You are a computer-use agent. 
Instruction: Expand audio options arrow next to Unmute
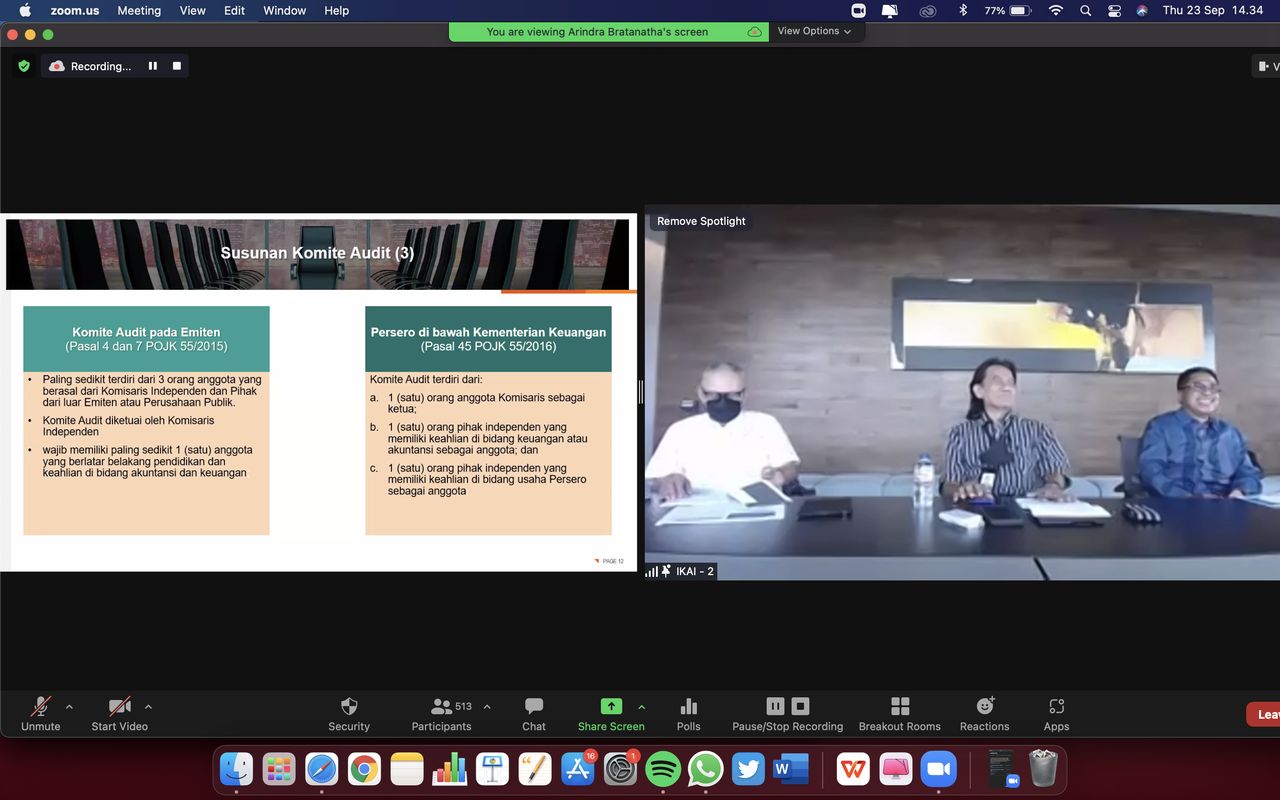click(69, 706)
